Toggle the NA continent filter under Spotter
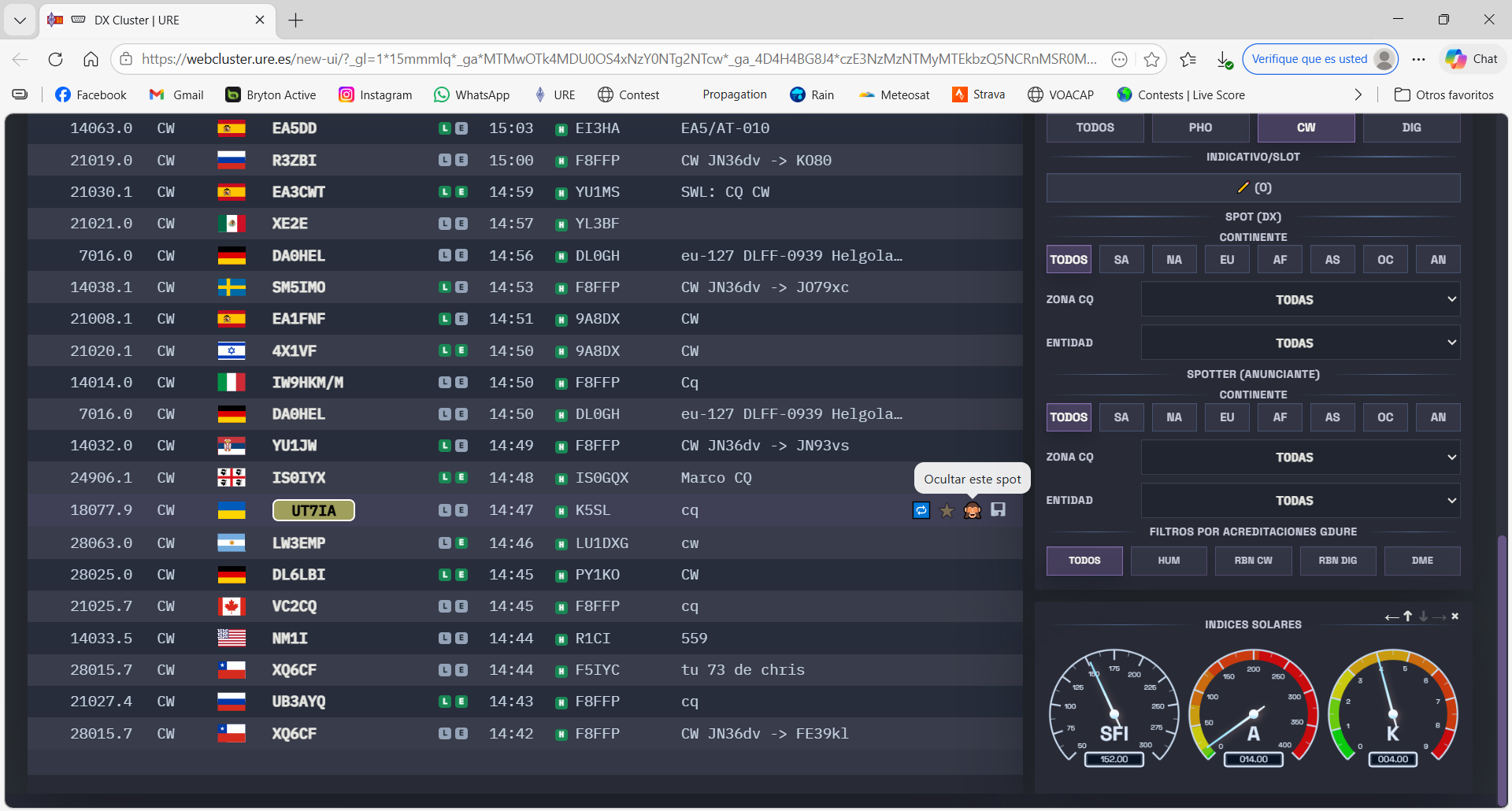This screenshot has height=811, width=1512. point(1174,417)
